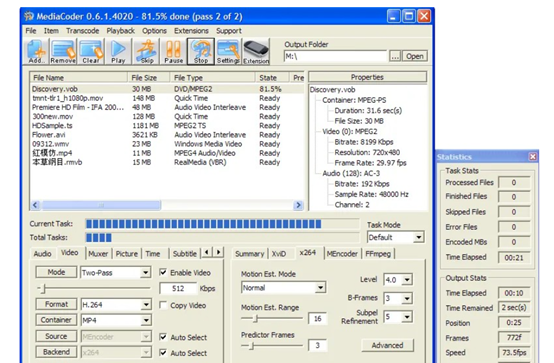Open the Playback menu
Image resolution: width=554 pixels, height=363 pixels.
(x=120, y=31)
